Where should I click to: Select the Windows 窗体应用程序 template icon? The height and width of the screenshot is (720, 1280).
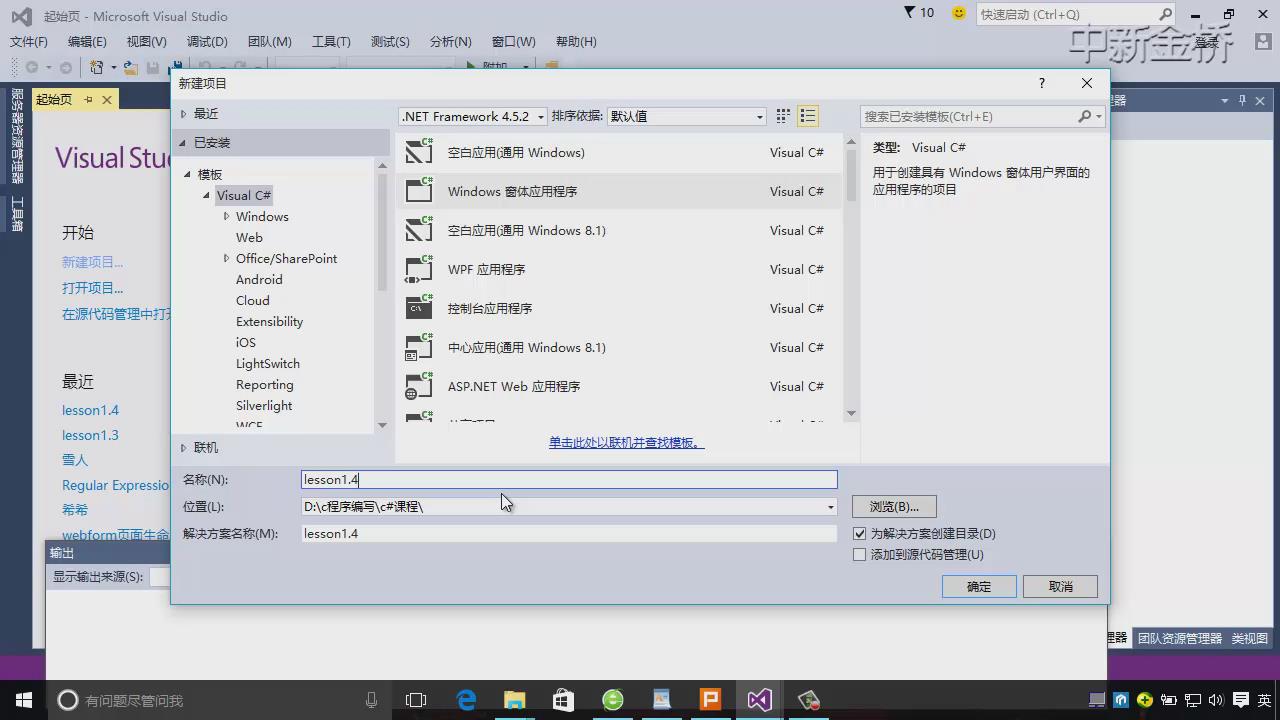pyautogui.click(x=419, y=190)
